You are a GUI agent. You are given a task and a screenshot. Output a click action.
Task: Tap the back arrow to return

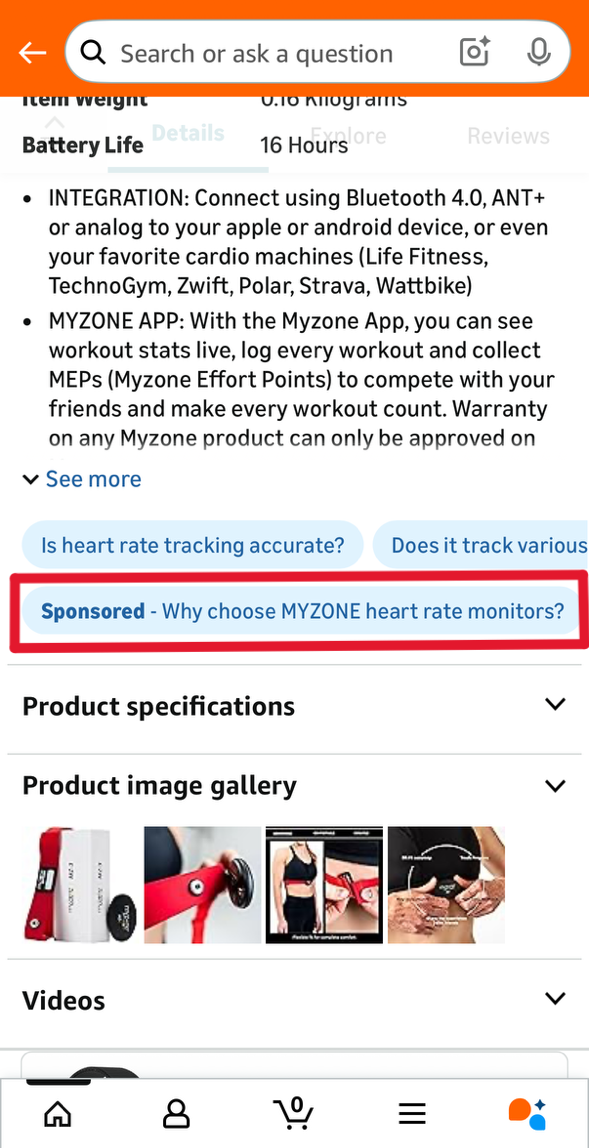coord(31,52)
